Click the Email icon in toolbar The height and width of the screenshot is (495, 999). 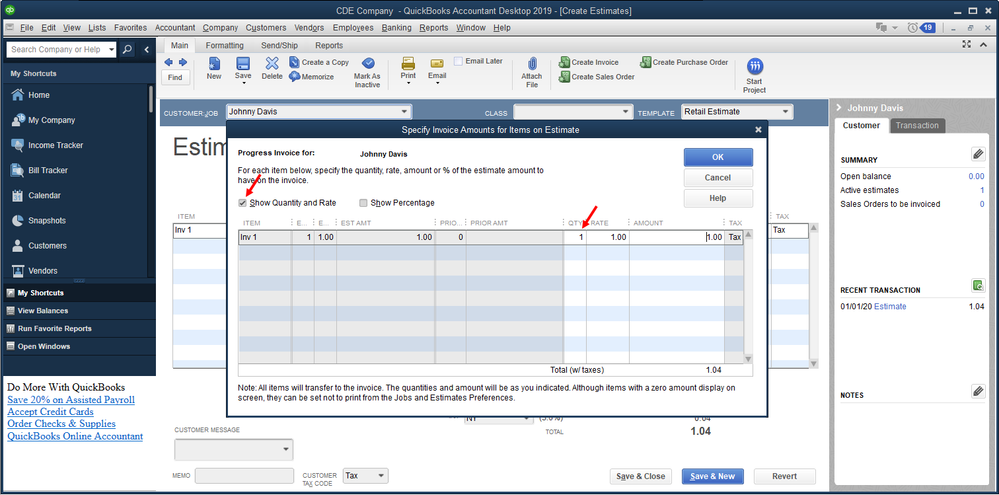click(x=437, y=63)
